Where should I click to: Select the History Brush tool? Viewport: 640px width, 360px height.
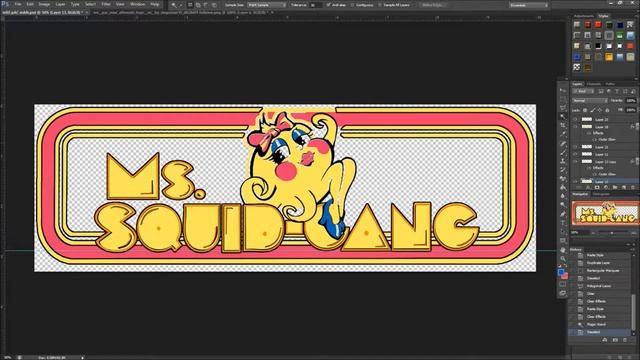coord(563,170)
